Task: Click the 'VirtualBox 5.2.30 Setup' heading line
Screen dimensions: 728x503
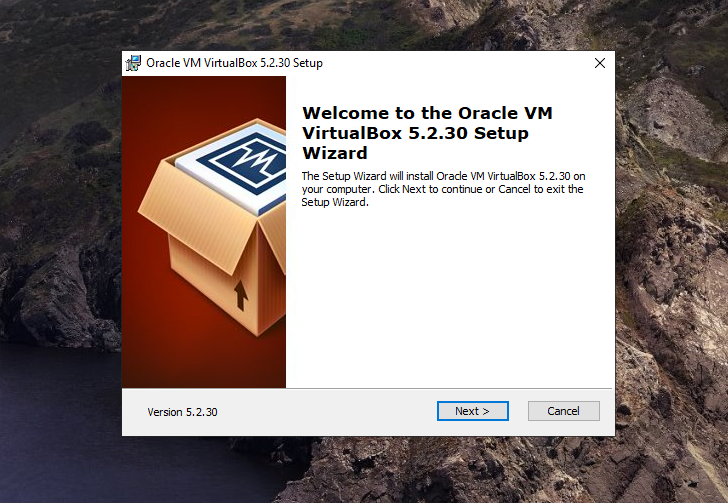Action: (x=415, y=134)
